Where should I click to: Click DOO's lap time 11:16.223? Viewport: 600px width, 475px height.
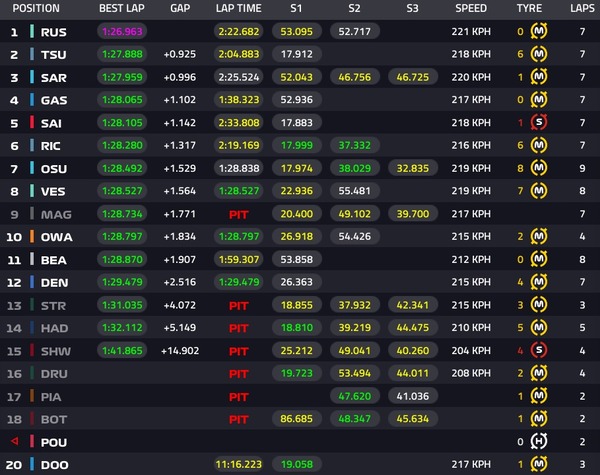tap(238, 464)
